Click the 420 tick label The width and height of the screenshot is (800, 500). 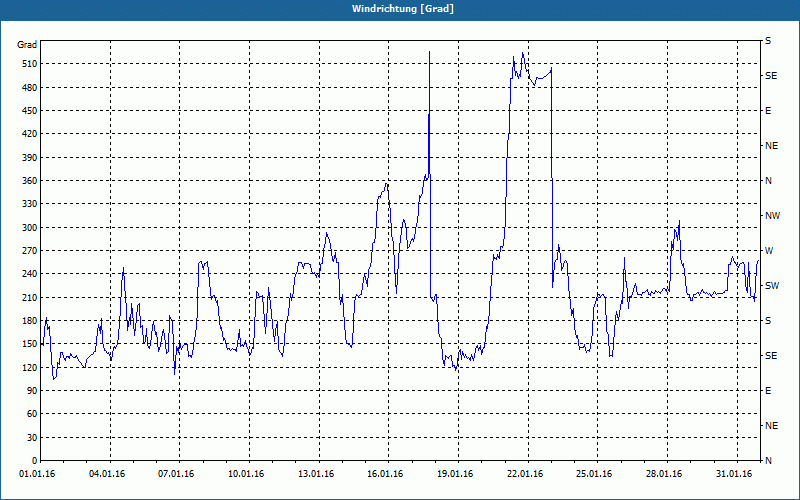[30, 134]
